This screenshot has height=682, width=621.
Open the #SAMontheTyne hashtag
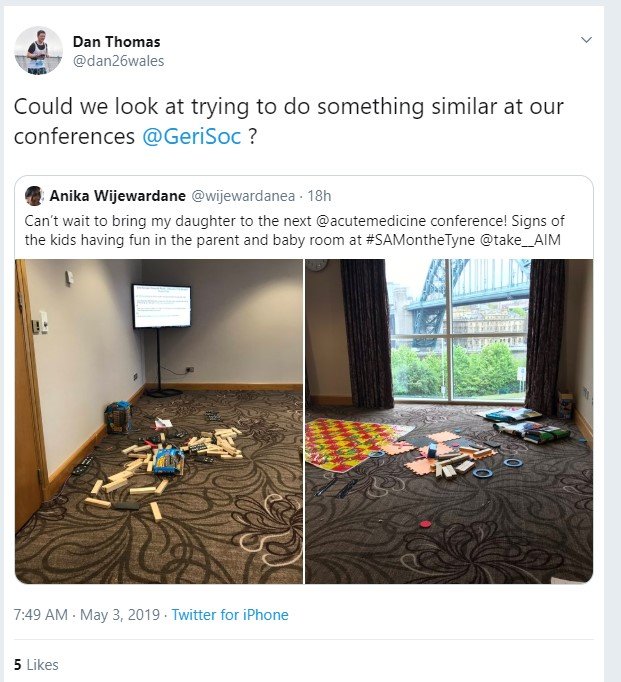420,240
